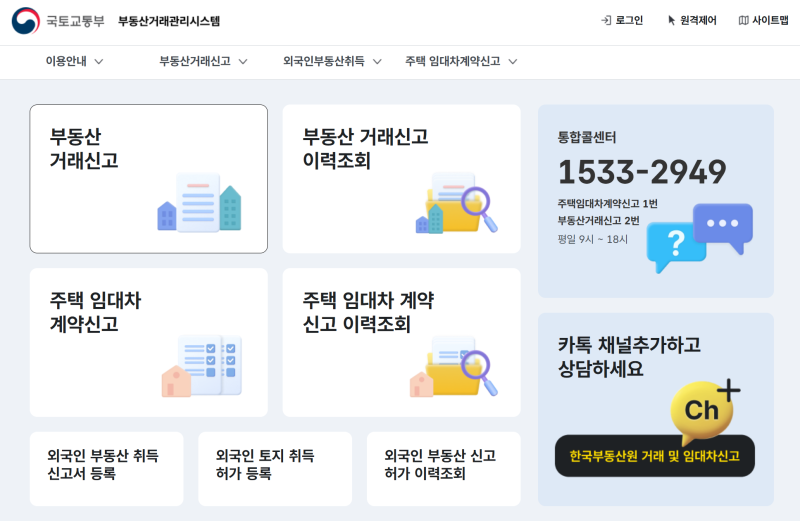Click 부동산거래관리시스템 site title

pyautogui.click(x=169, y=21)
